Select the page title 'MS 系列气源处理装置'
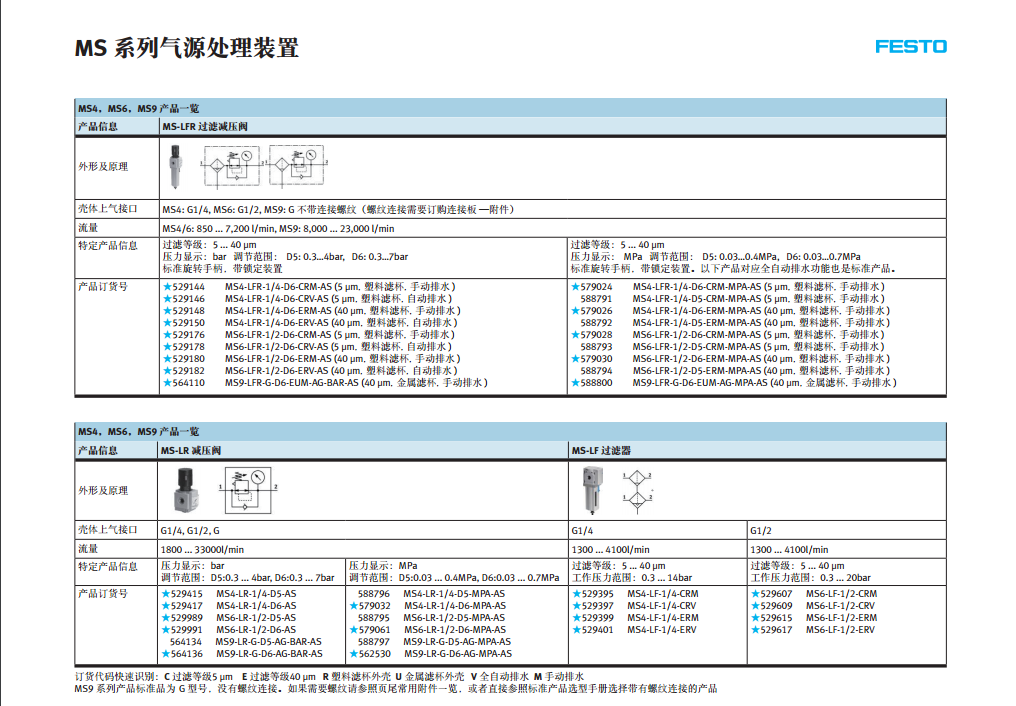 tap(187, 48)
